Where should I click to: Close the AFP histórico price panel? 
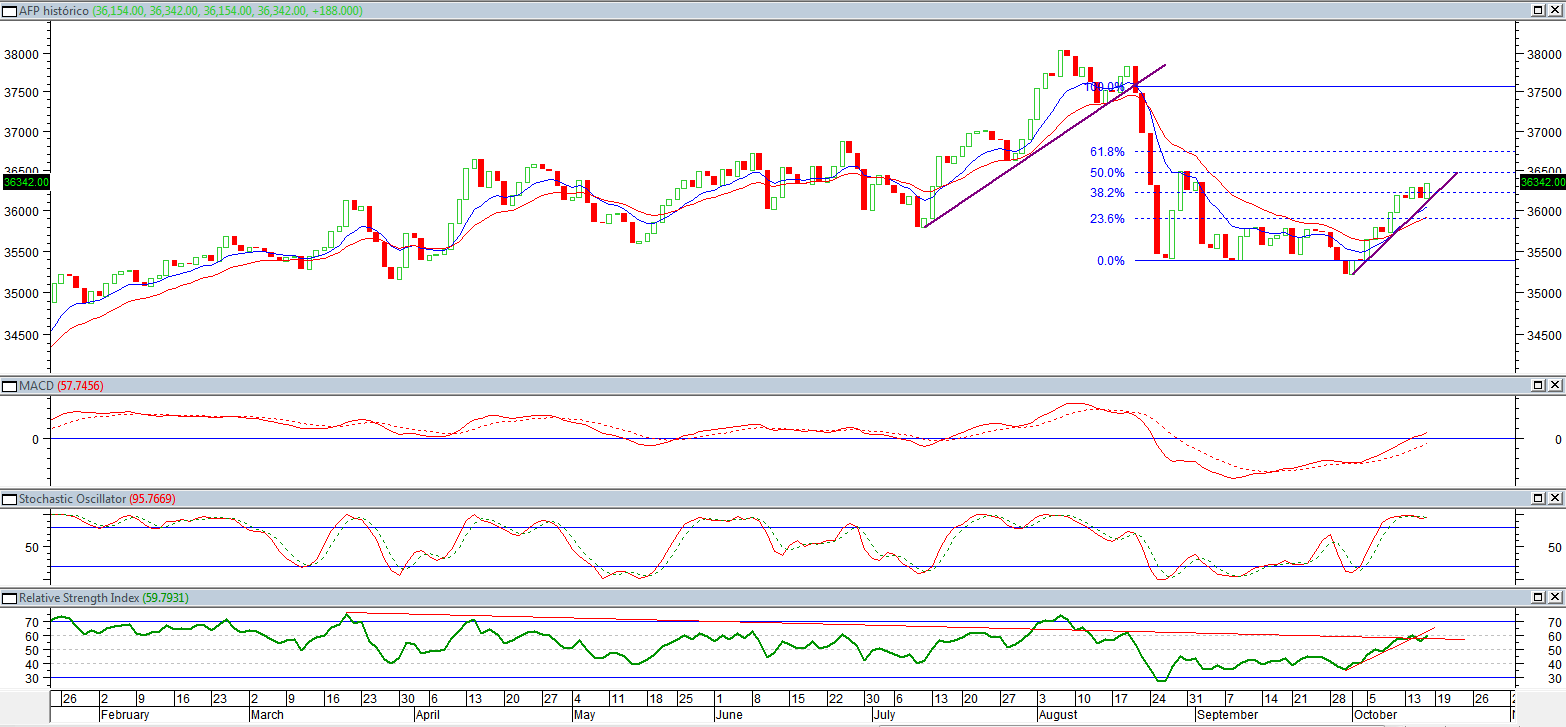(x=1555, y=10)
